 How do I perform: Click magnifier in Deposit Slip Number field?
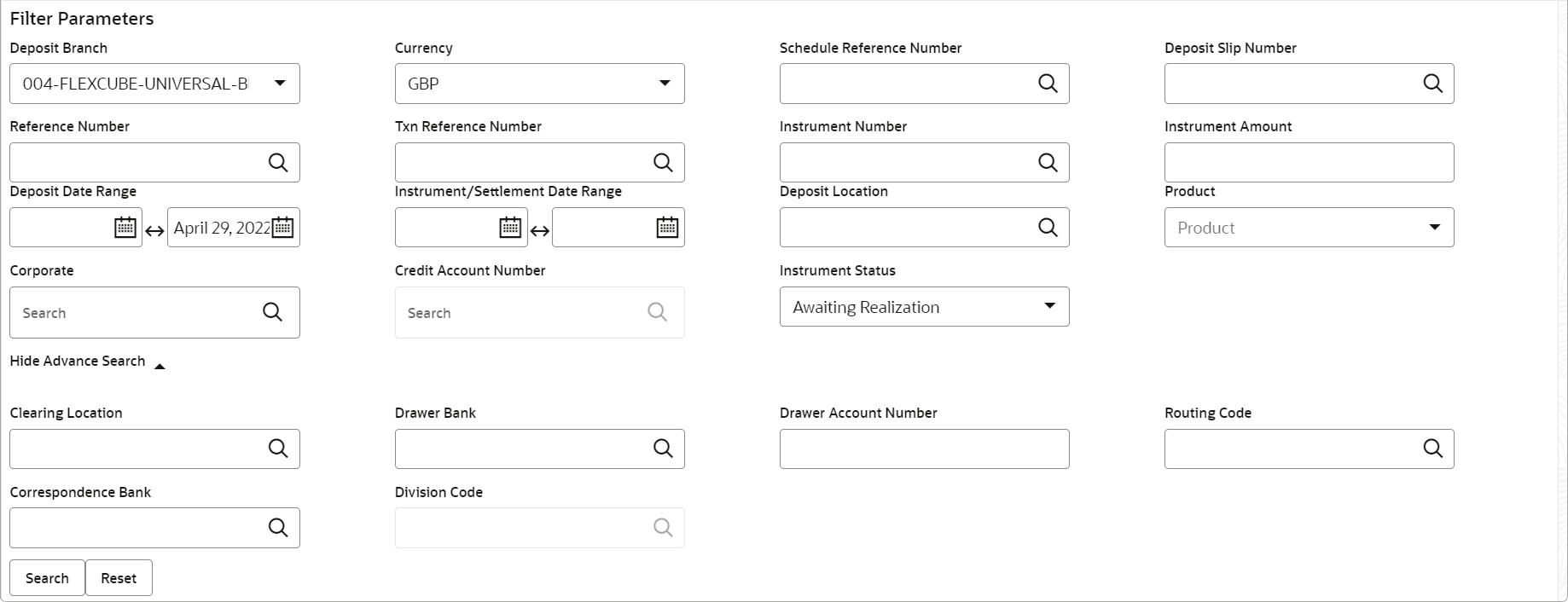[1432, 84]
